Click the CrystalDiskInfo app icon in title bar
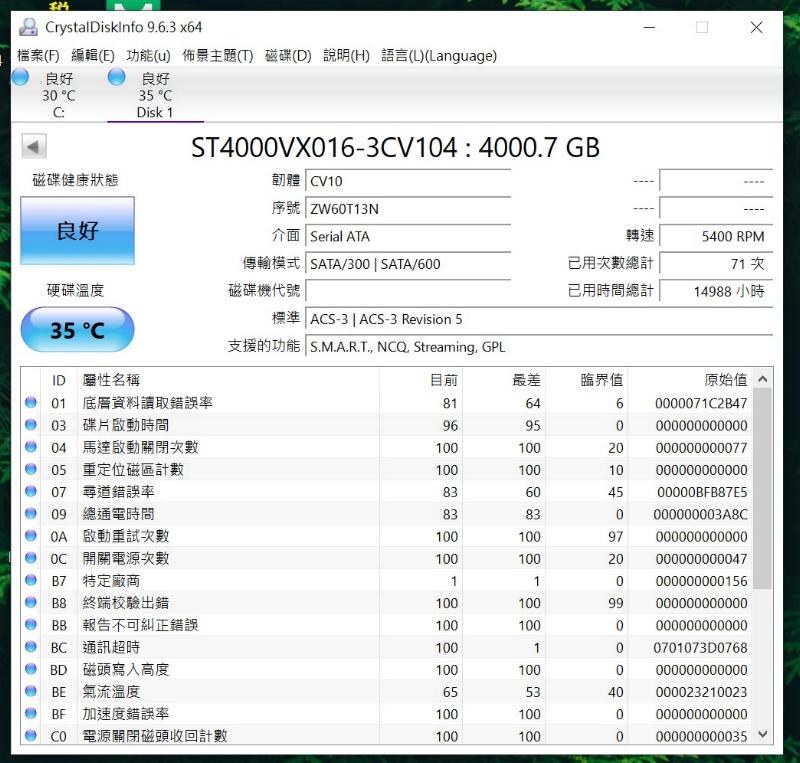The image size is (800, 763). pos(27,27)
